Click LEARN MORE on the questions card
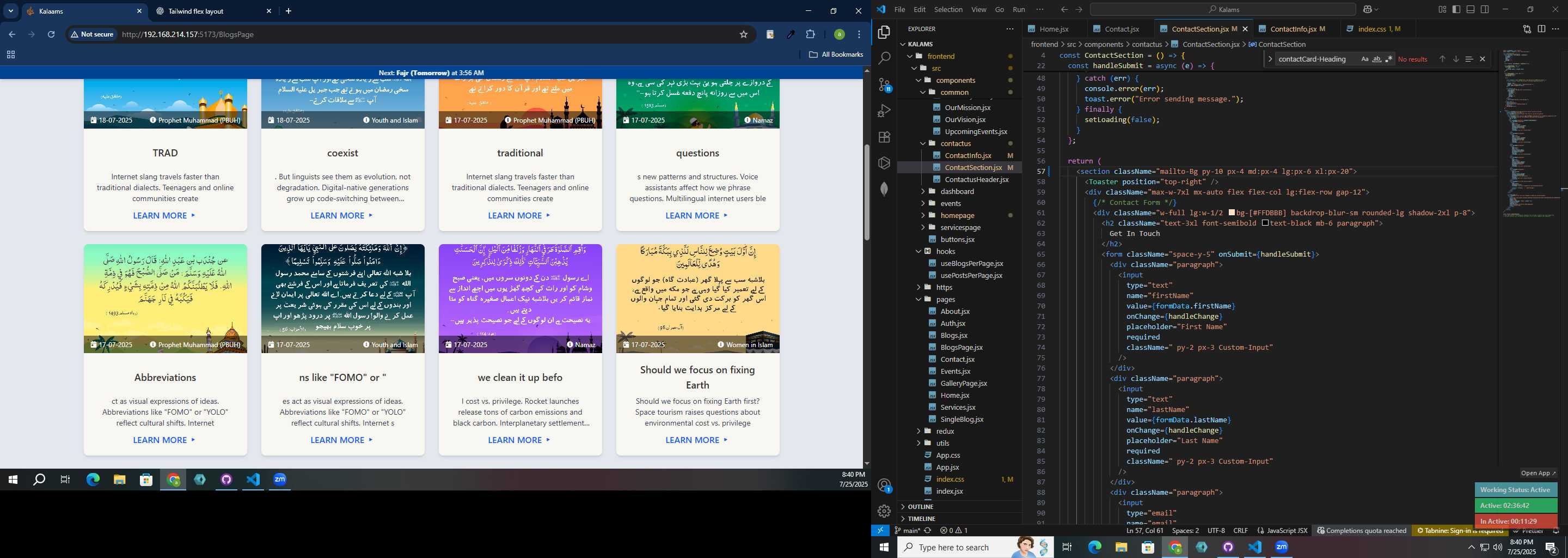The image size is (1568, 558). point(697,215)
